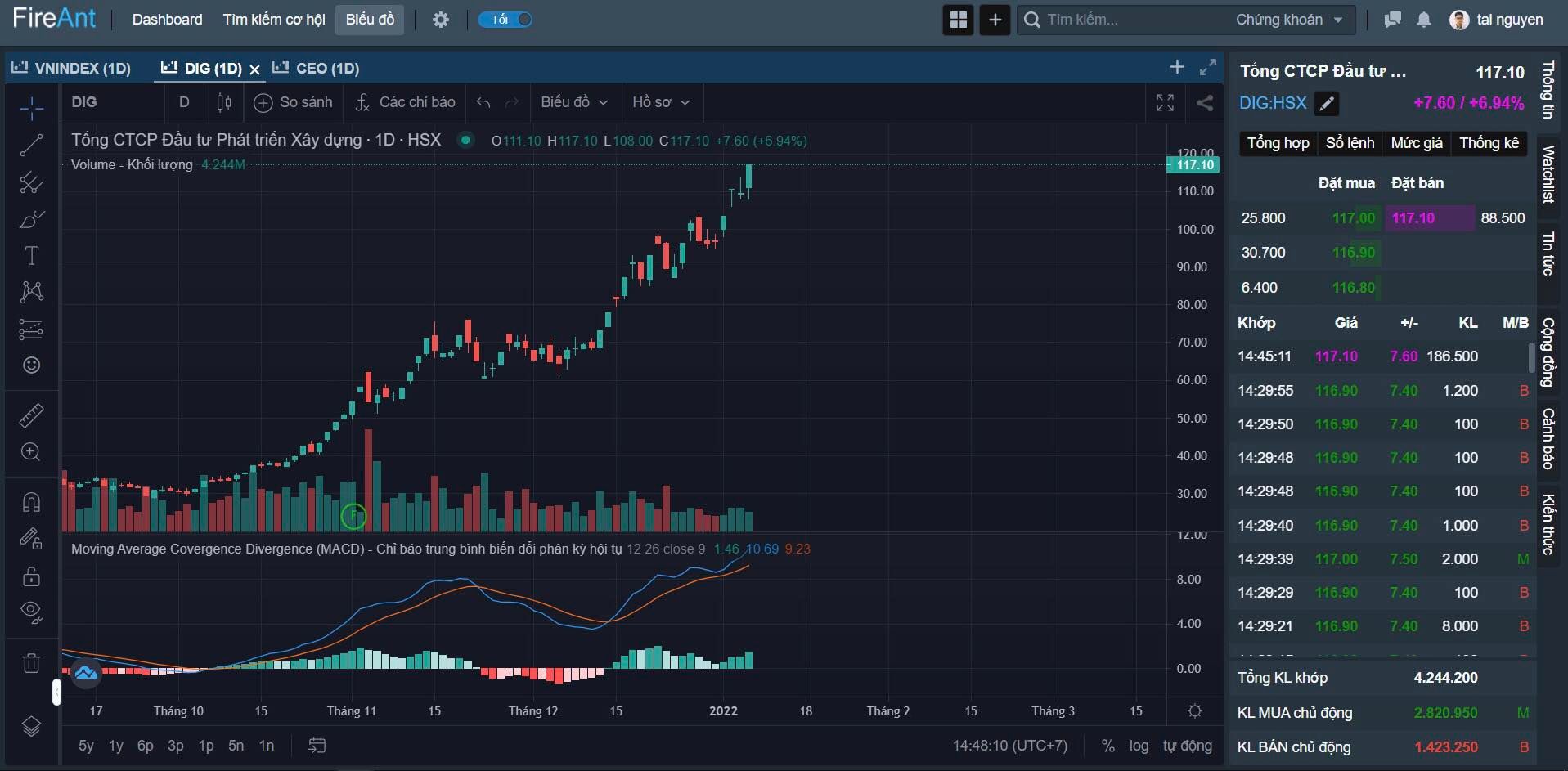Select the Biểu đồ menu item
This screenshot has height=771, width=1568.
click(x=370, y=20)
